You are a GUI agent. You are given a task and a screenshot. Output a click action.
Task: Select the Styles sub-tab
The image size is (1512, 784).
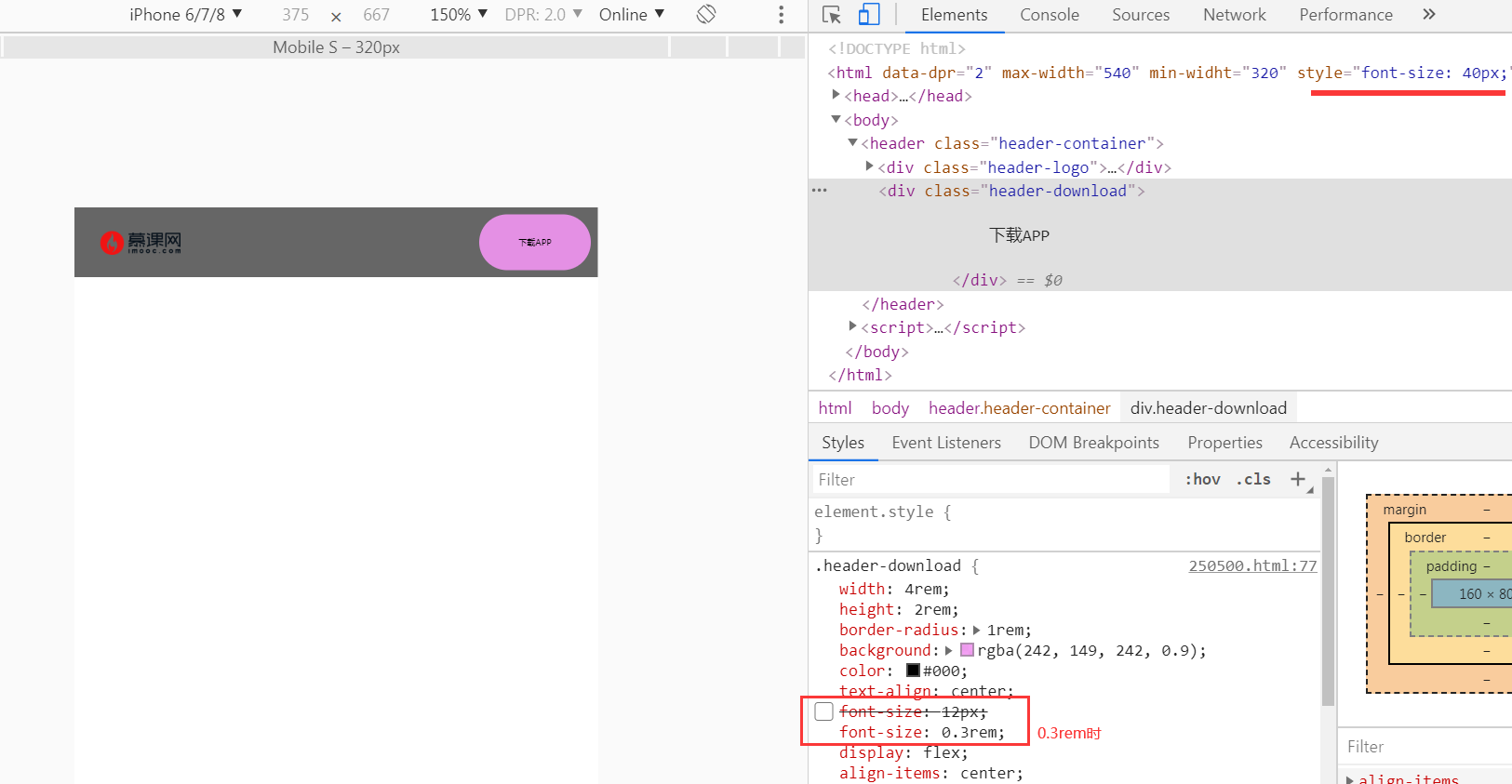coord(843,443)
